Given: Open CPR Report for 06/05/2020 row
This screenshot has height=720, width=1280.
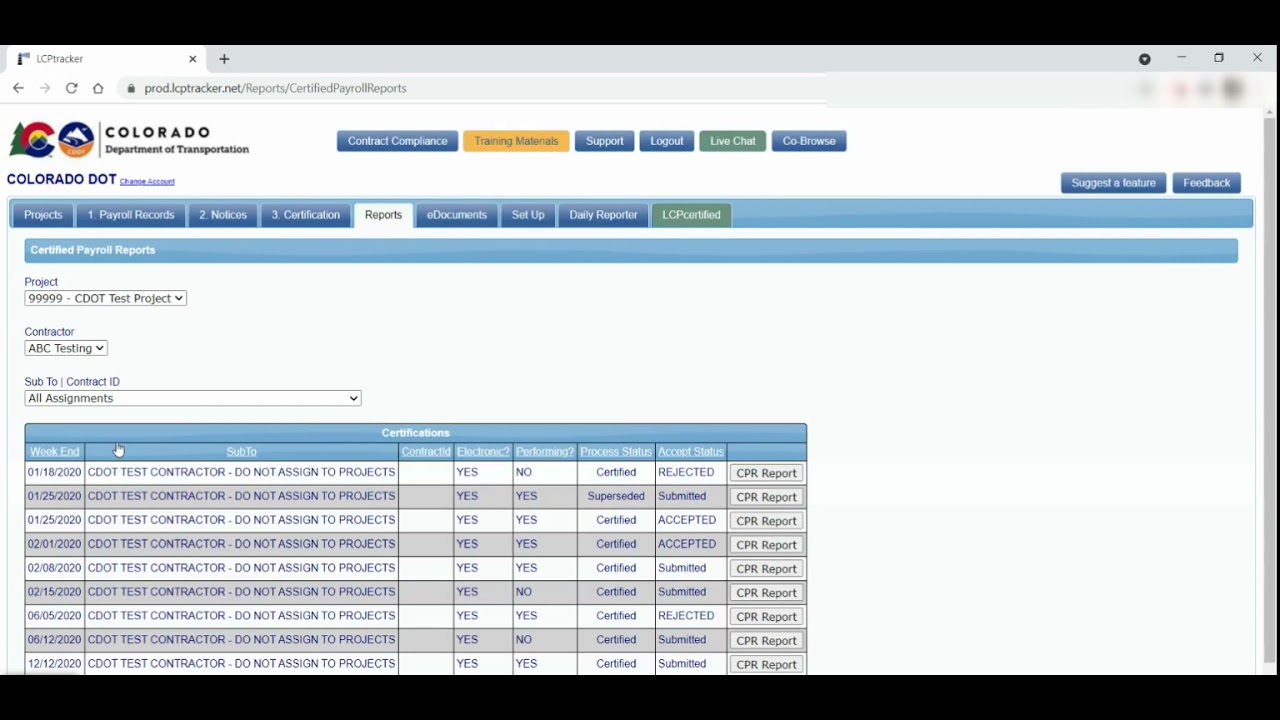Looking at the screenshot, I should pyautogui.click(x=766, y=617).
